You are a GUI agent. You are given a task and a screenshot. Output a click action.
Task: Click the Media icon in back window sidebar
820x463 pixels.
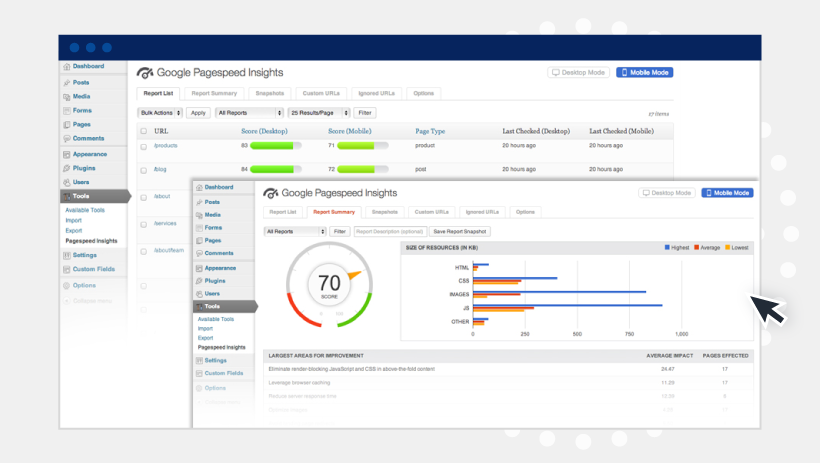pos(66,97)
